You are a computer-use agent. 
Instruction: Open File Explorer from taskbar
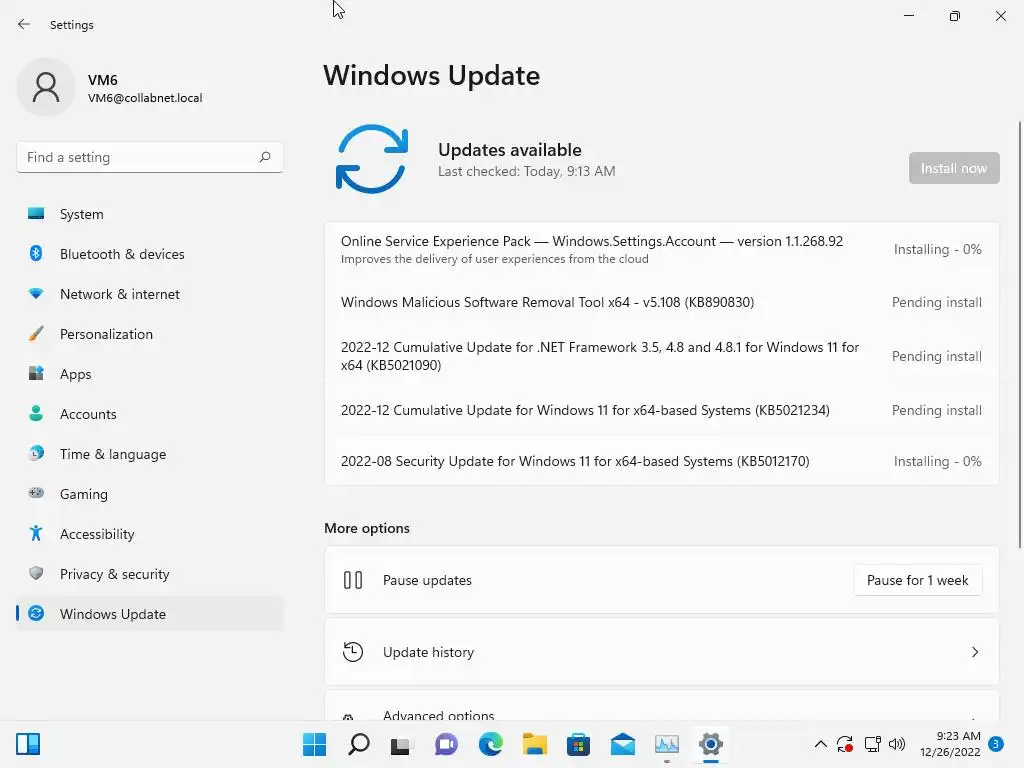[534, 744]
